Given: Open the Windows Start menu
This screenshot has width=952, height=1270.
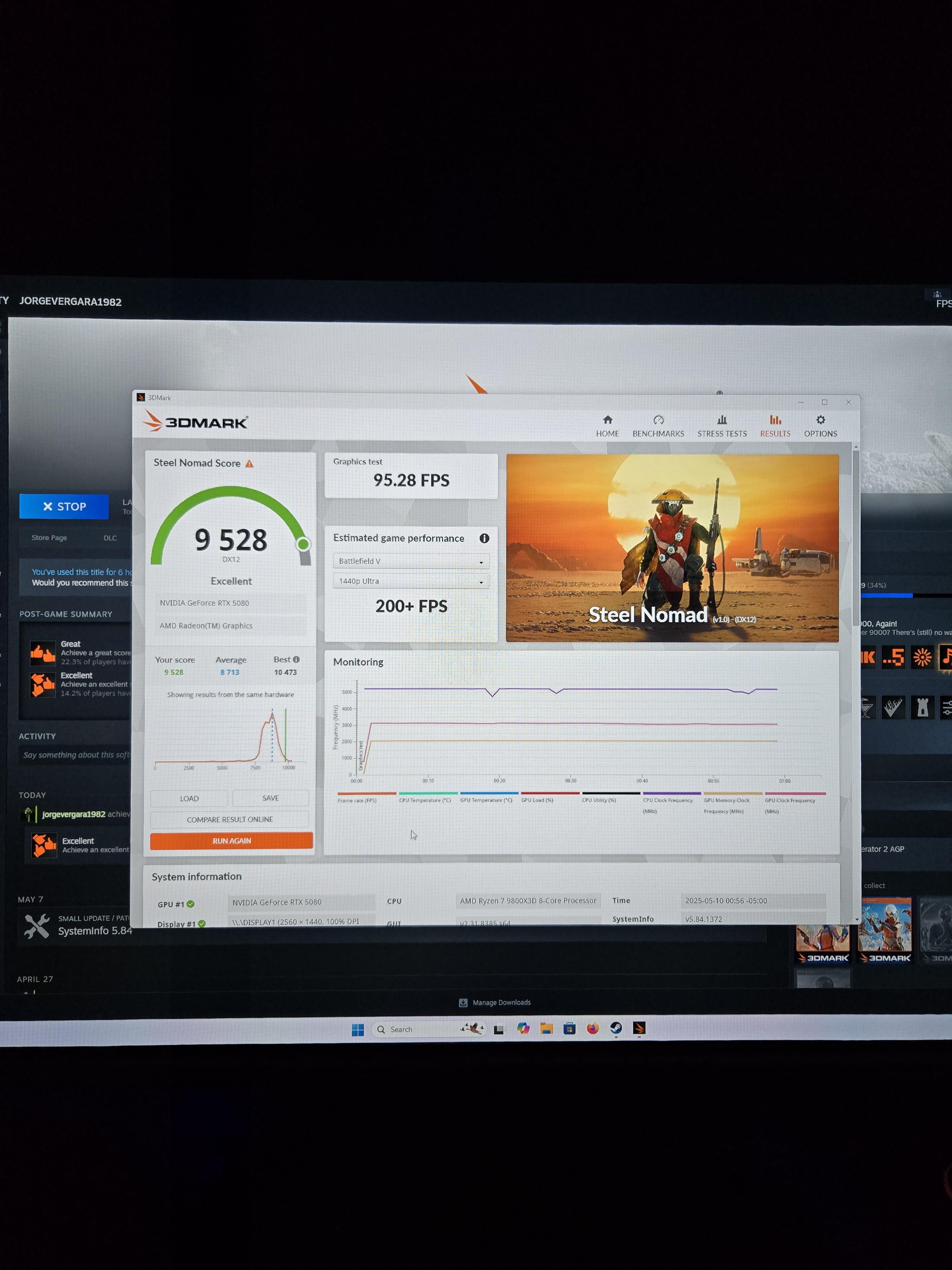Looking at the screenshot, I should [358, 1029].
